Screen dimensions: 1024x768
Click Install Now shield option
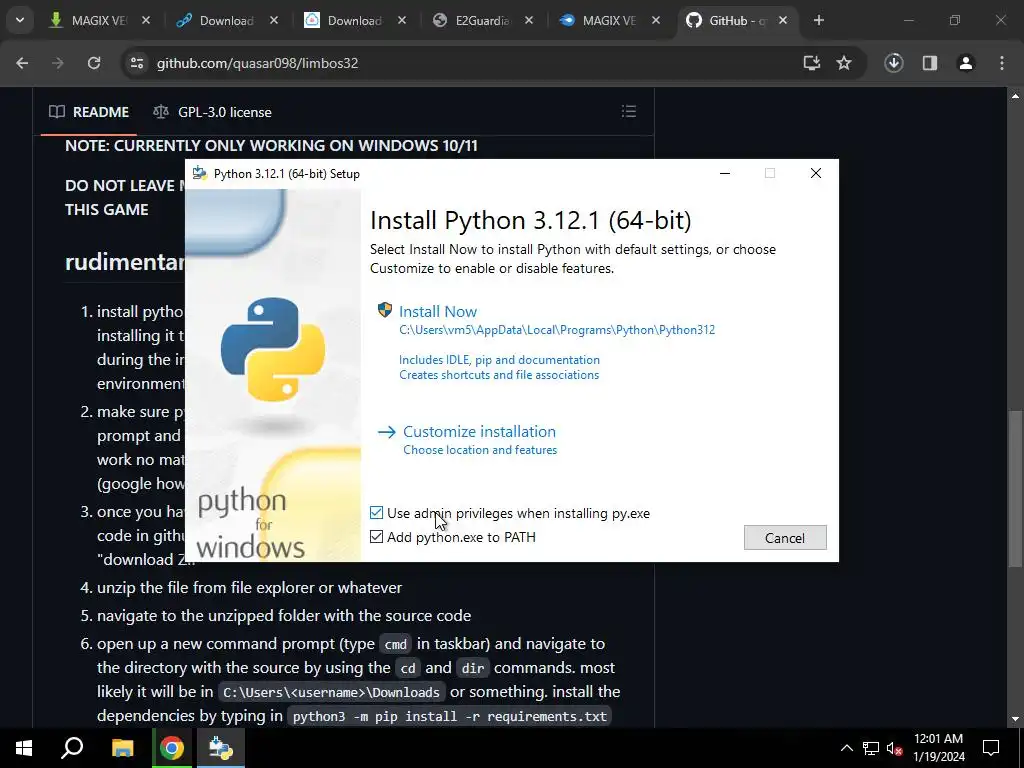(438, 312)
